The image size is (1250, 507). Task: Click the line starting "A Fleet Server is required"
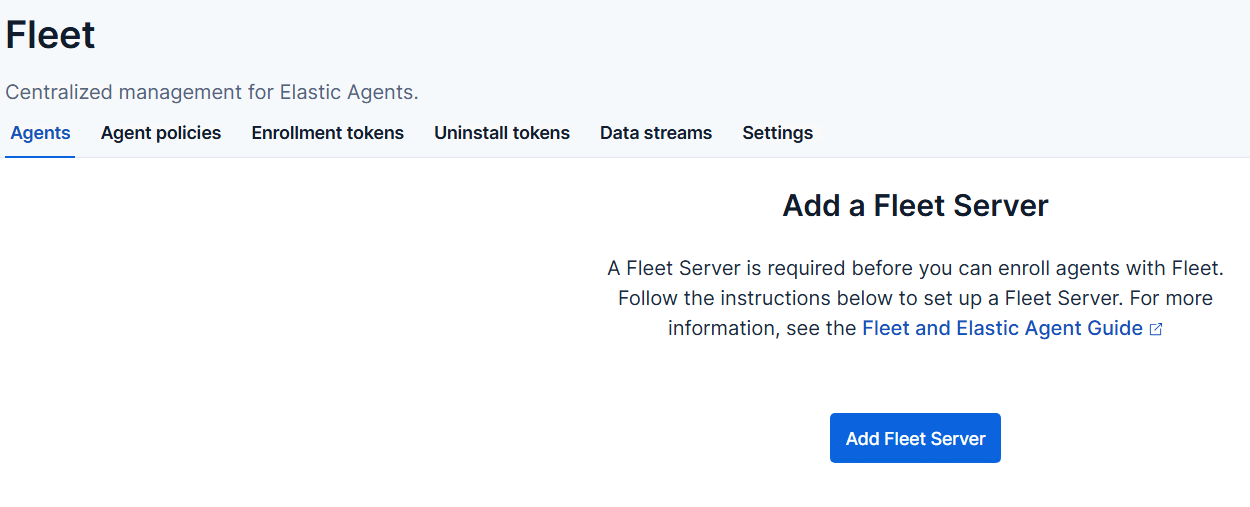click(x=915, y=268)
